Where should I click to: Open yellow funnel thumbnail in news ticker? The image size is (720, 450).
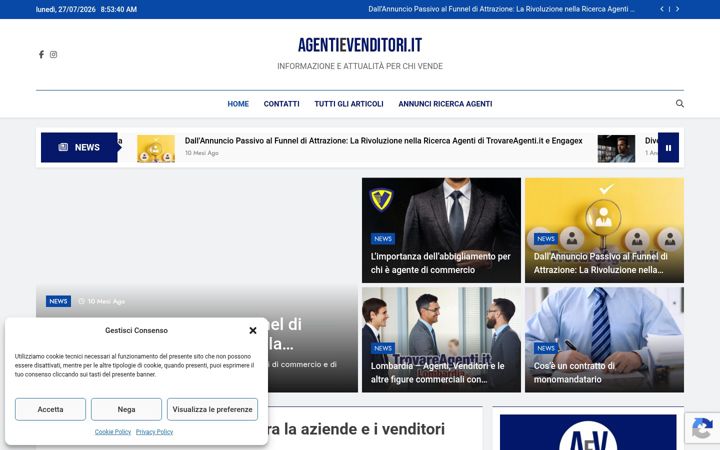(156, 149)
